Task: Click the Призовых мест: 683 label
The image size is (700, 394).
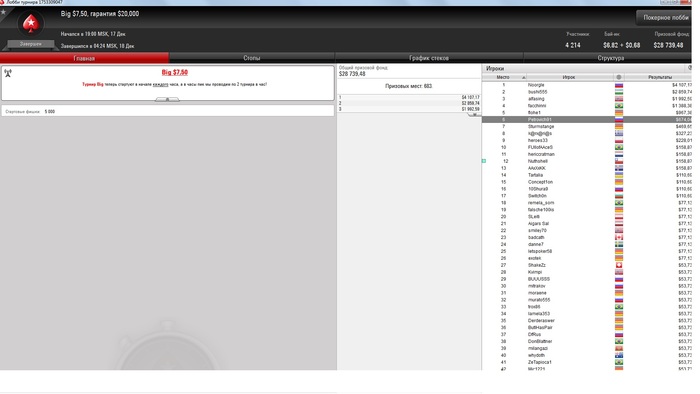Action: click(408, 86)
